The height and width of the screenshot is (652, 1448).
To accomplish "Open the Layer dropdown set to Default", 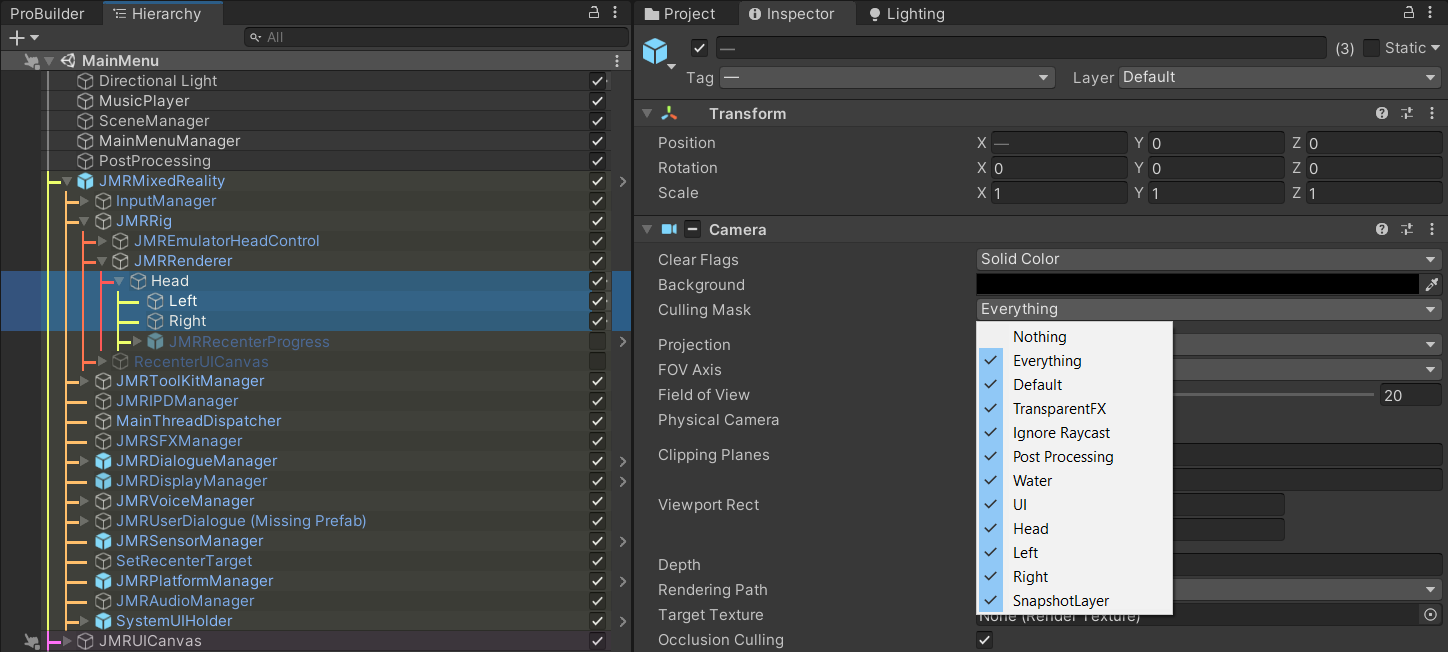I will pyautogui.click(x=1279, y=77).
